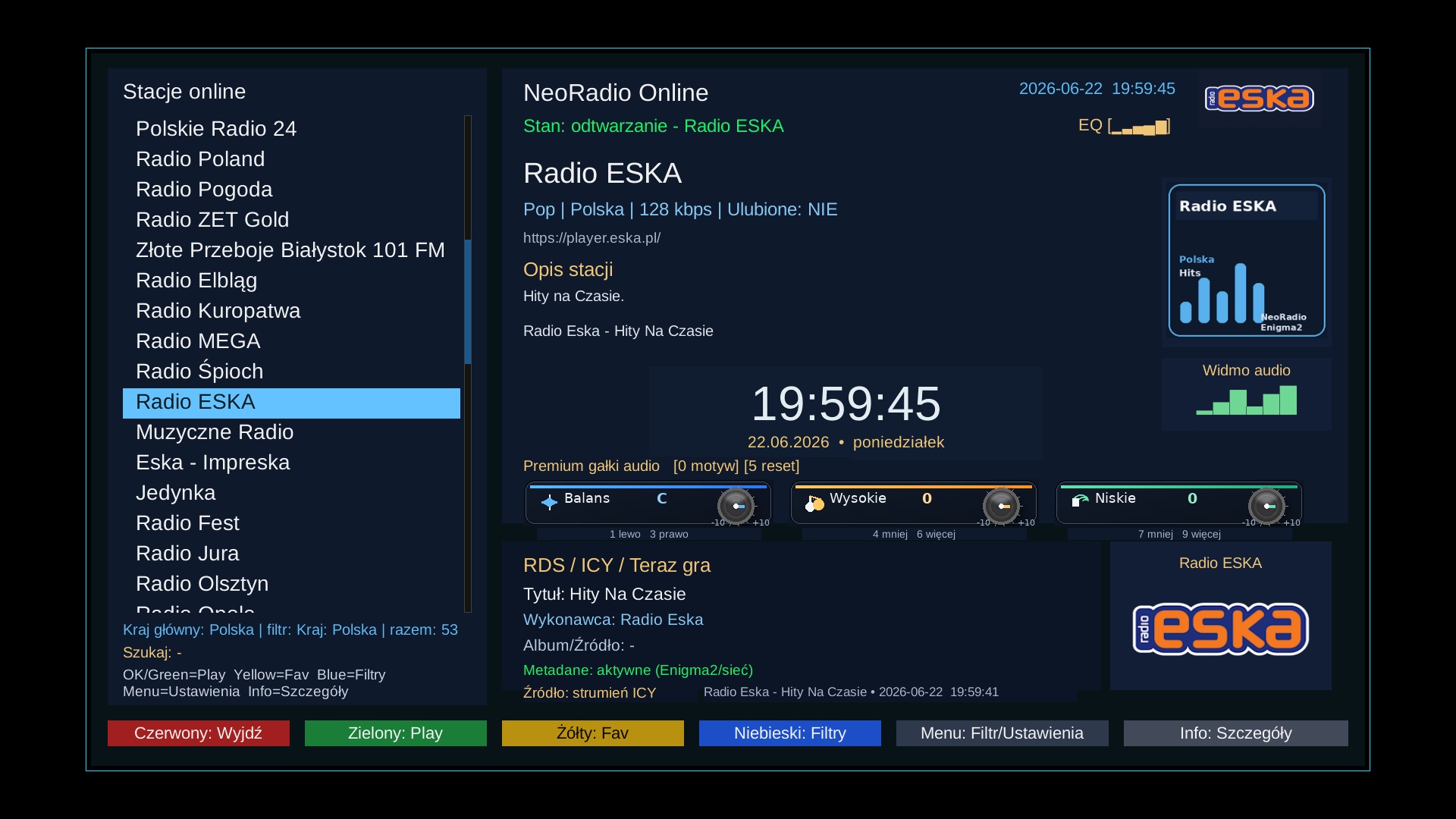Click the '7 mniej 9 więcej' hint

click(x=1179, y=535)
